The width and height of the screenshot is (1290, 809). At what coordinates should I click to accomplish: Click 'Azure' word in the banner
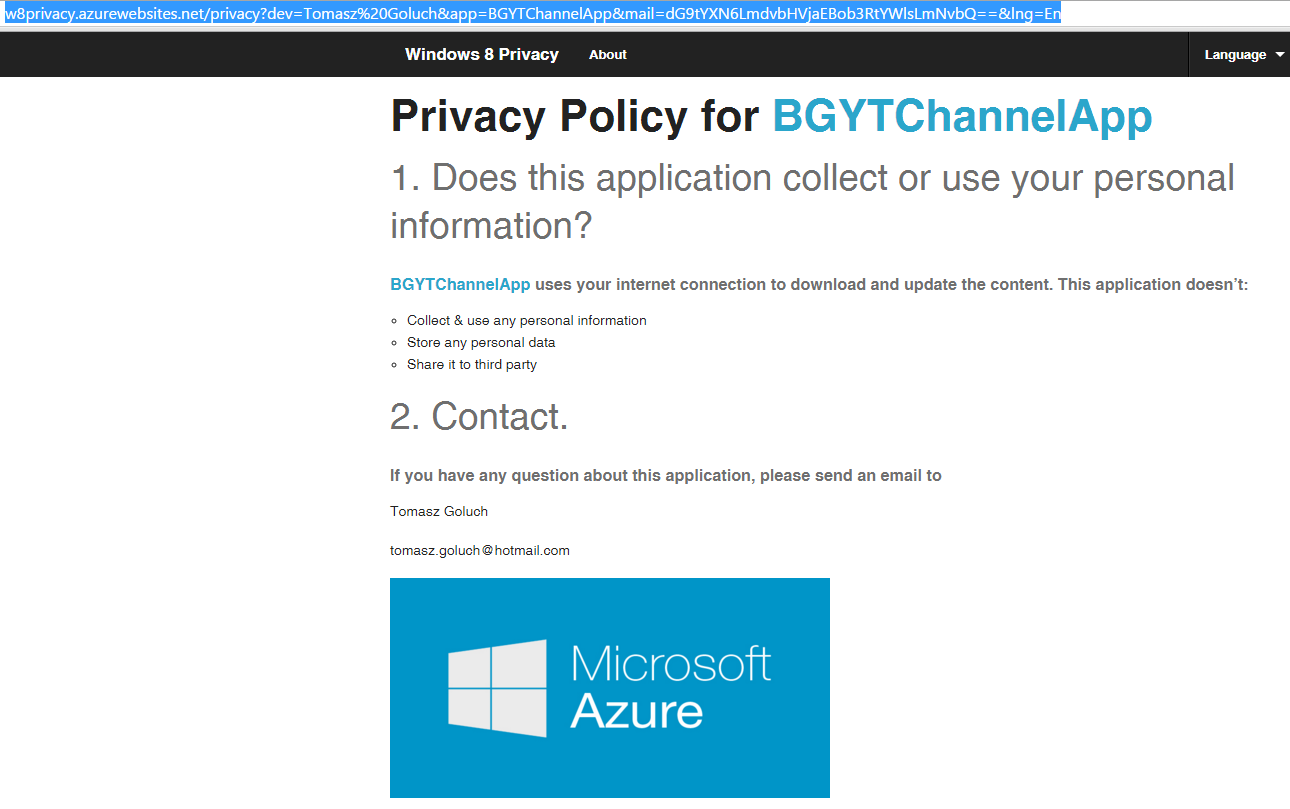[637, 711]
